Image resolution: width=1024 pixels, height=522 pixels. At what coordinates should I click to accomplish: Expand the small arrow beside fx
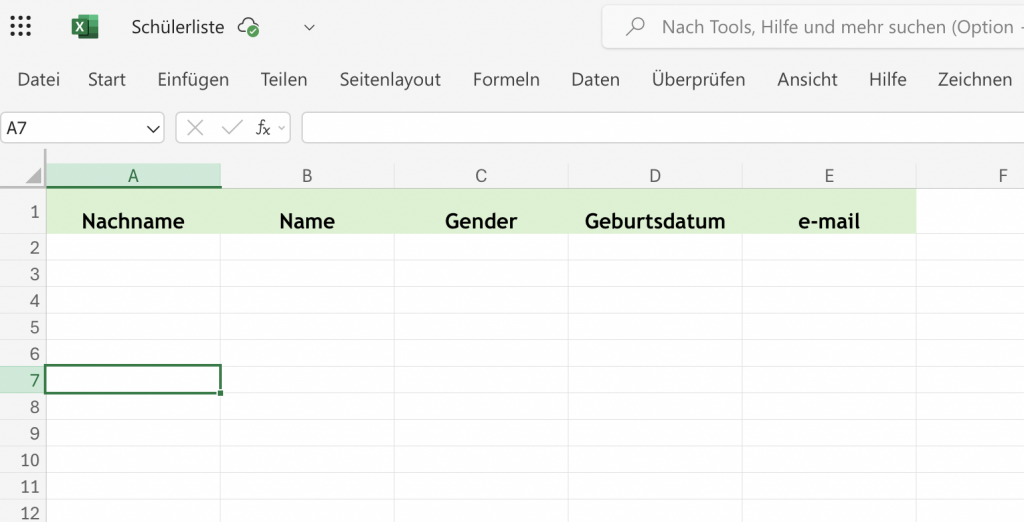point(282,128)
